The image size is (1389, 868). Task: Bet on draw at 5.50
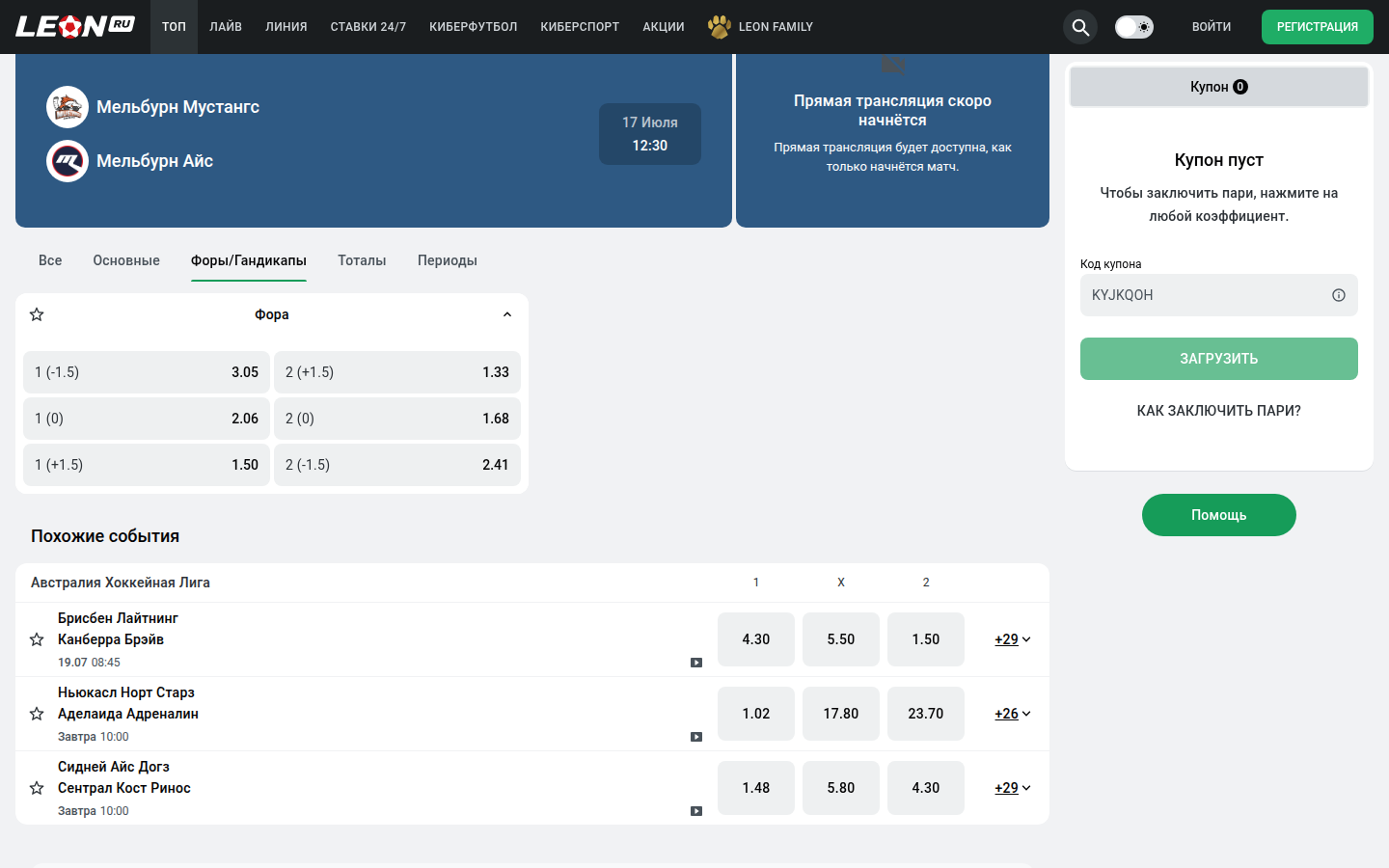(x=841, y=639)
